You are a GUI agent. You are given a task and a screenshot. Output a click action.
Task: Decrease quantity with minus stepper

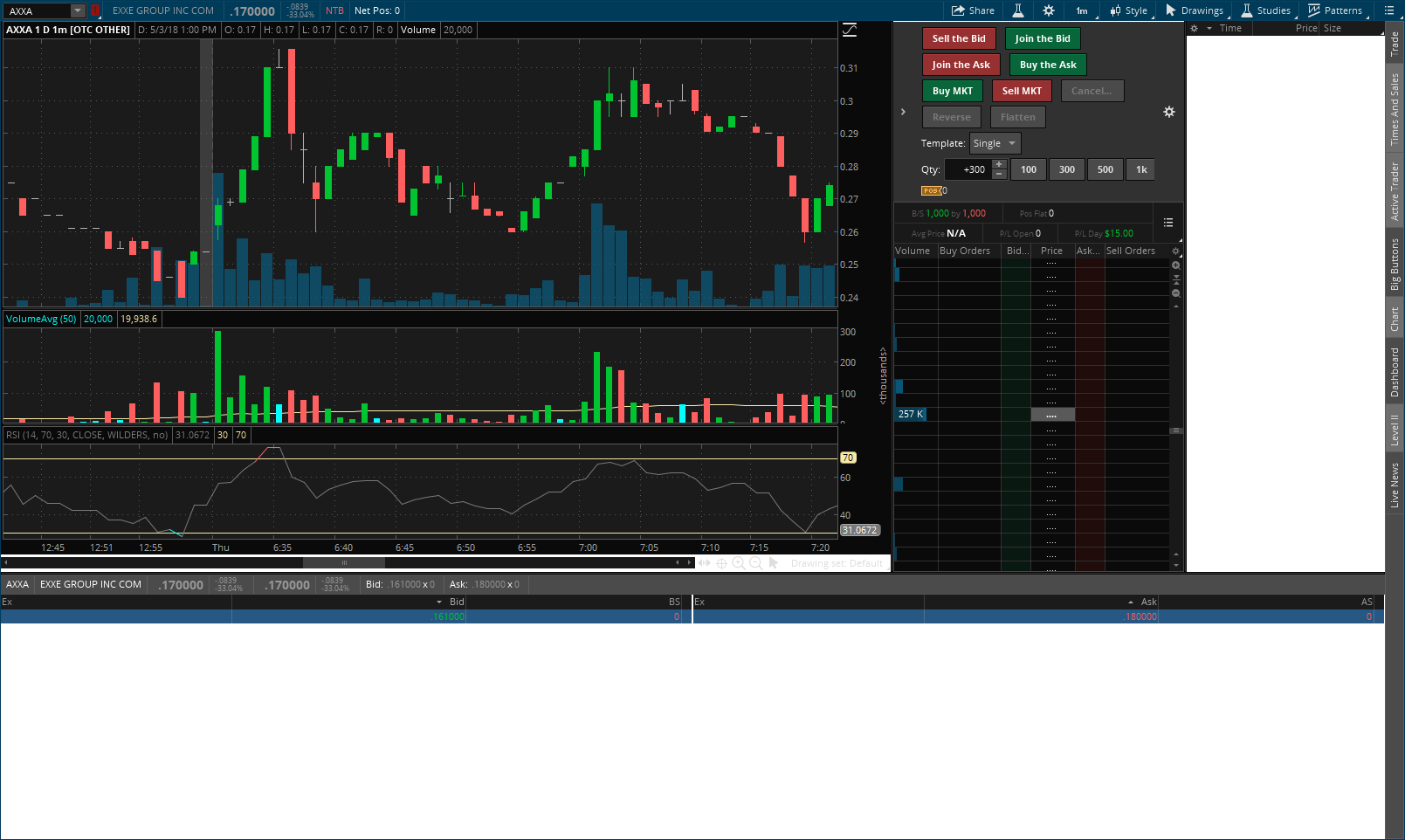(x=999, y=175)
